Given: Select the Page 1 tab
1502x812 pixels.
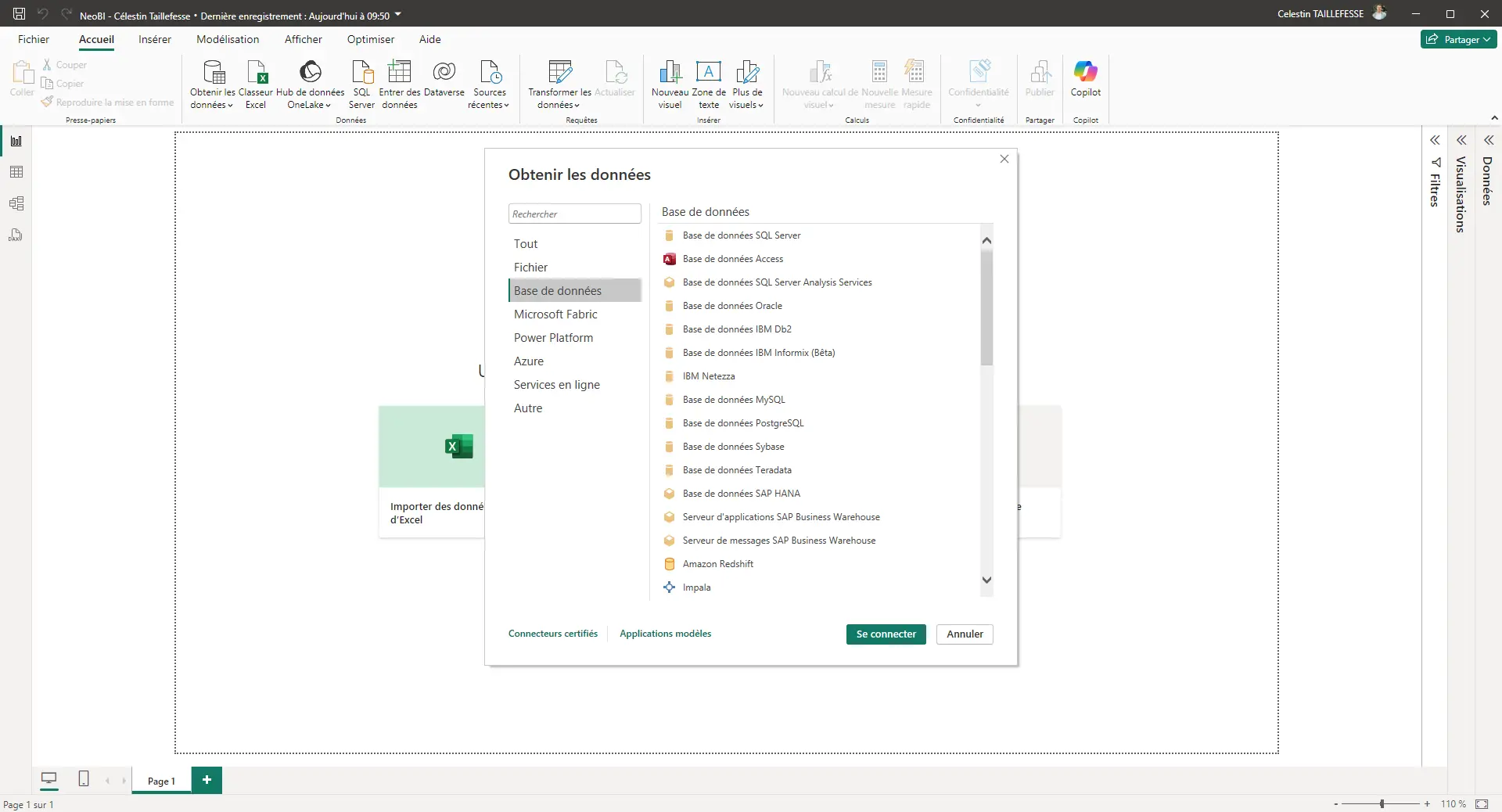Looking at the screenshot, I should (161, 781).
